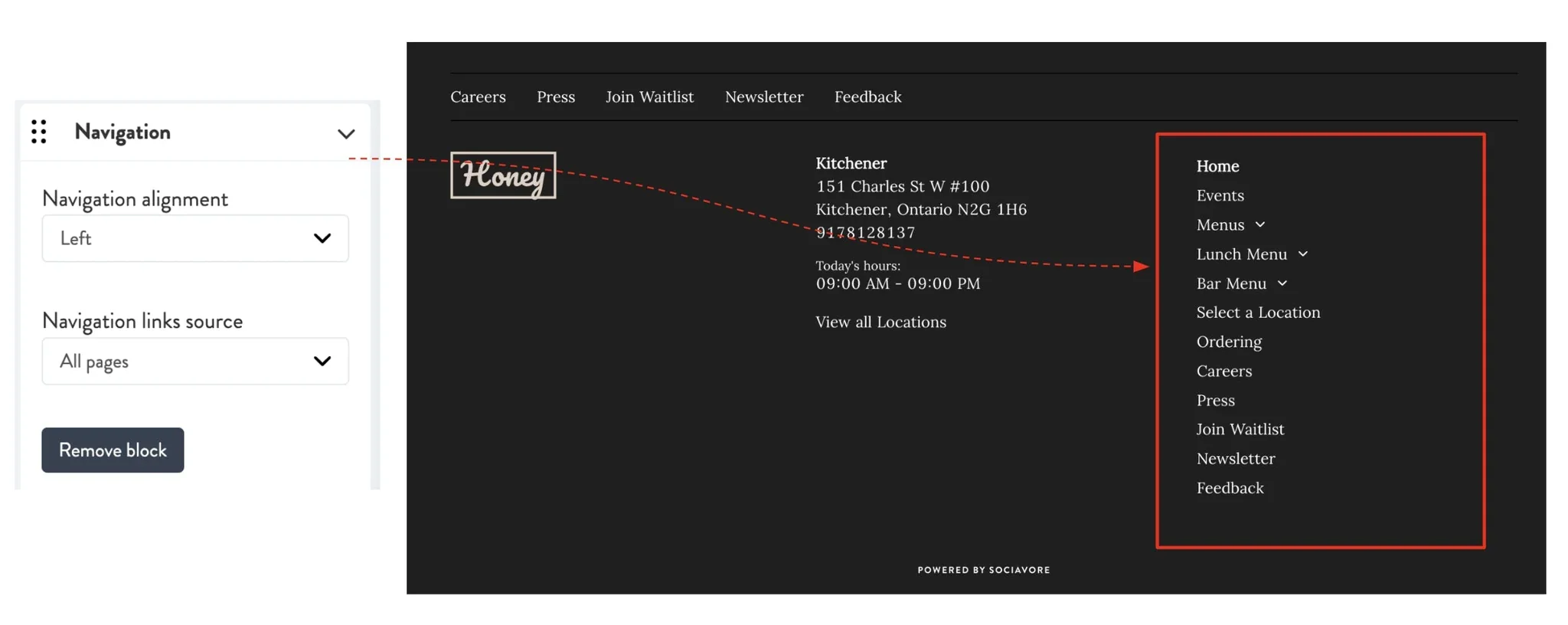Click the Today's hours label

(x=858, y=266)
